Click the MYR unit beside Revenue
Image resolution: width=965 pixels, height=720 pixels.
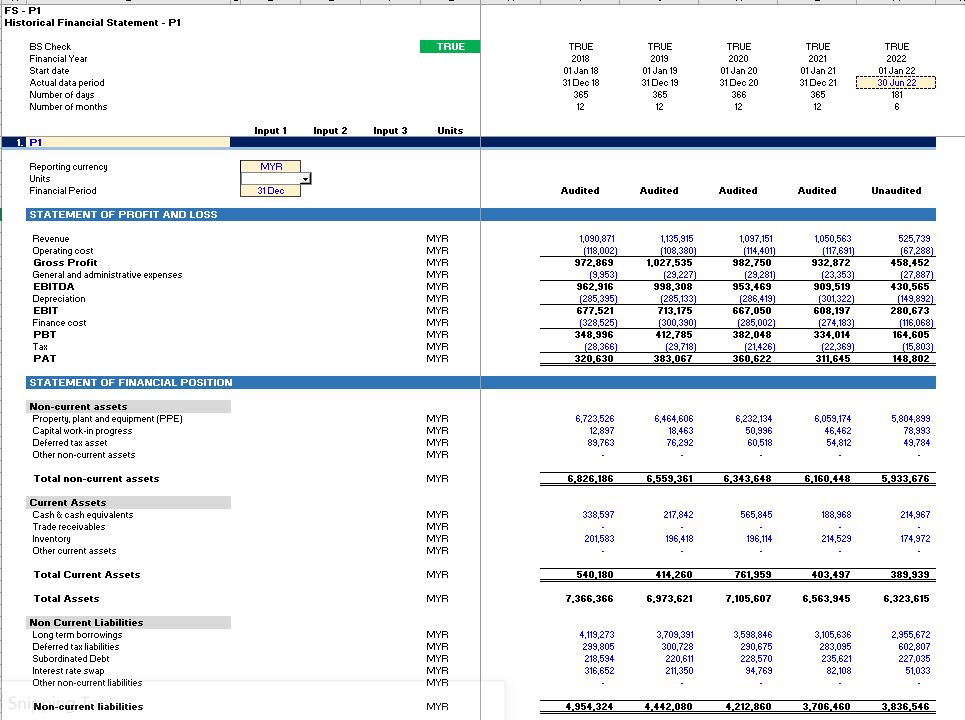pyautogui.click(x=437, y=239)
